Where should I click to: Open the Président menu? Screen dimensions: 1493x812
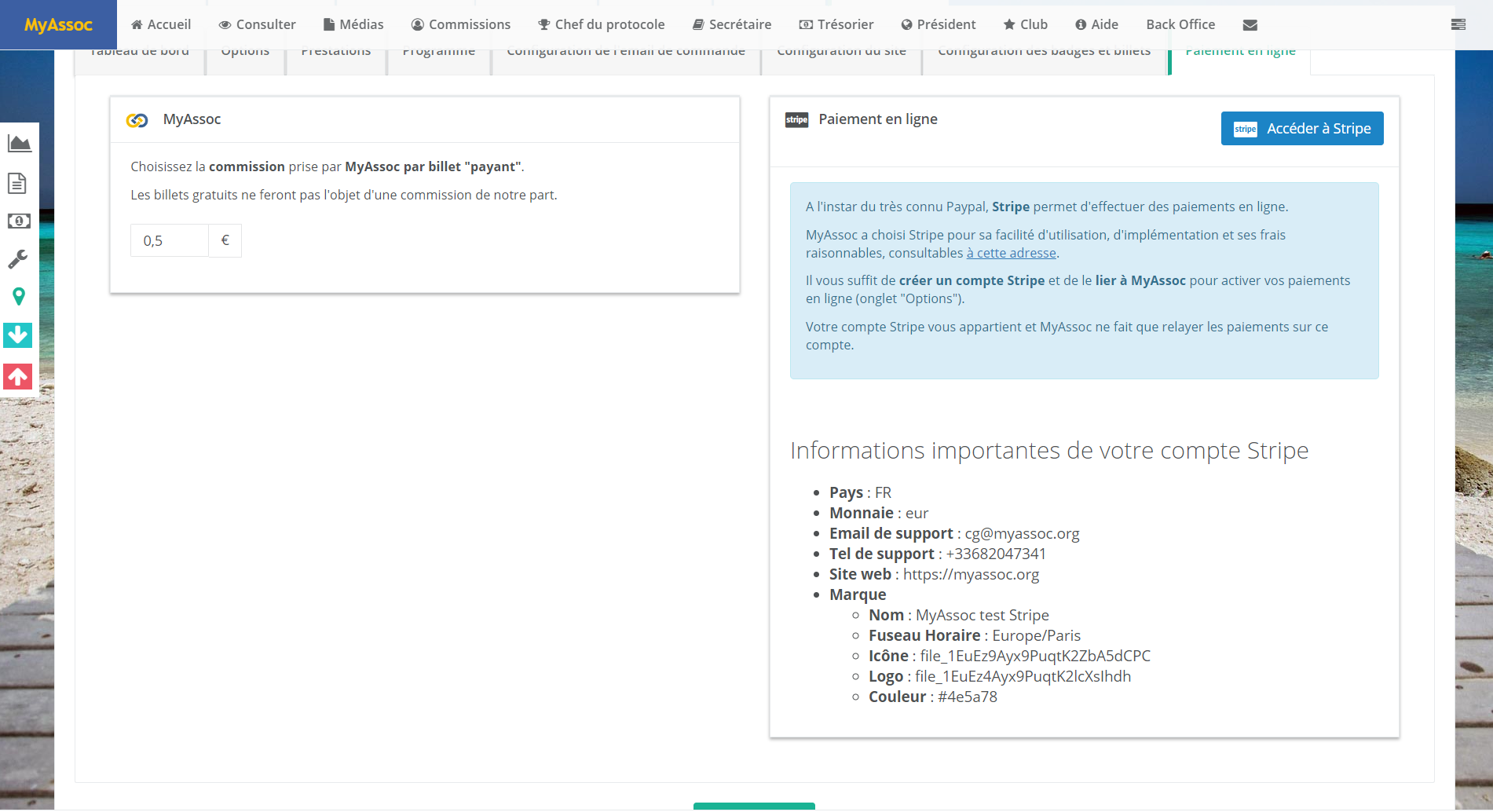coord(939,24)
